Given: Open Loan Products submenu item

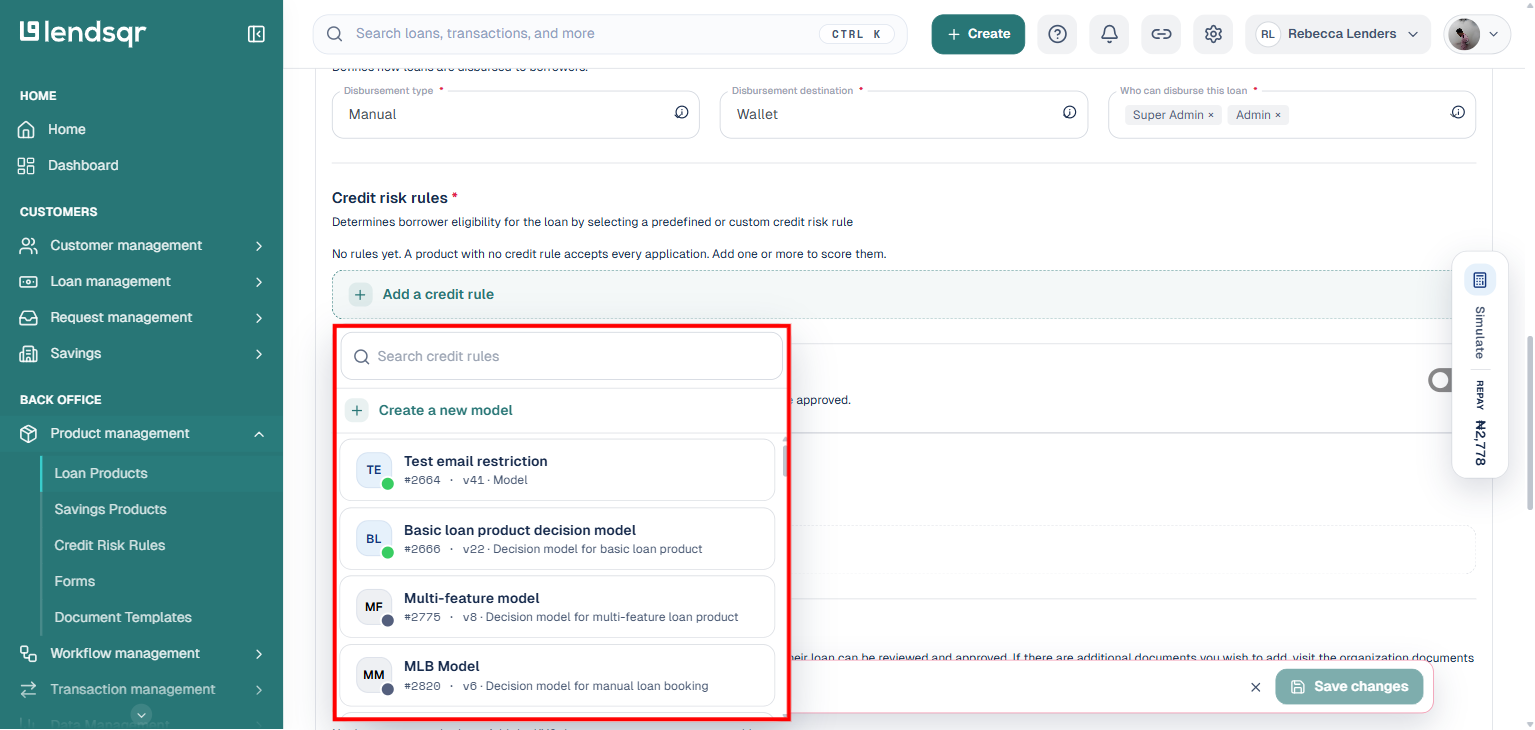Looking at the screenshot, I should click(101, 473).
